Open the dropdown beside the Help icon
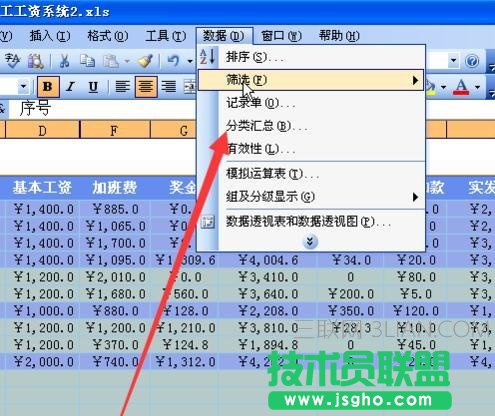Viewport: 495px width, 416px height. click(x=453, y=61)
